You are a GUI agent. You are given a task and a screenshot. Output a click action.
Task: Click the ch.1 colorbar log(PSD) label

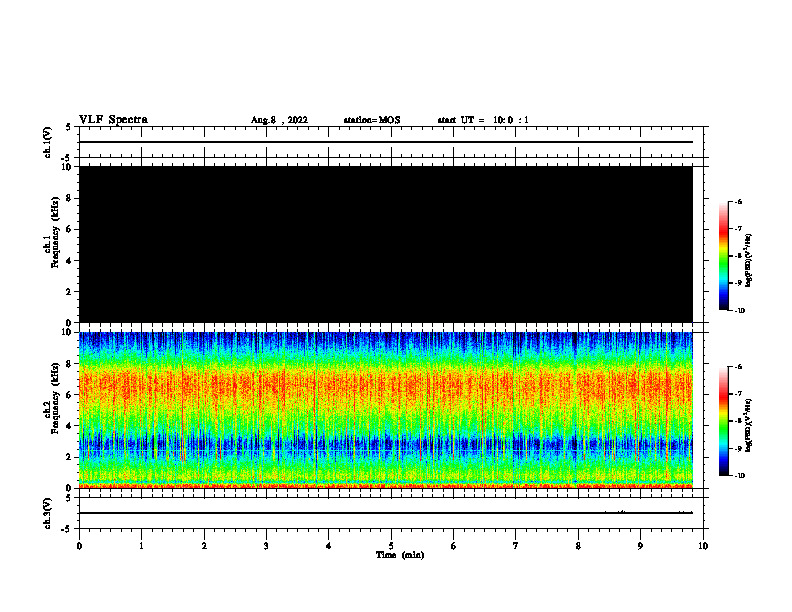tap(749, 260)
